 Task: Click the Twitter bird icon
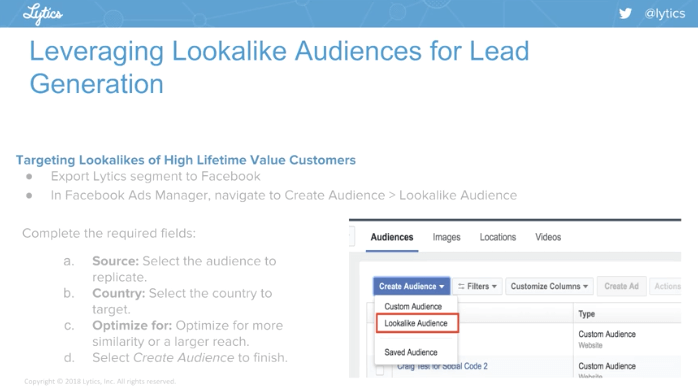(625, 13)
